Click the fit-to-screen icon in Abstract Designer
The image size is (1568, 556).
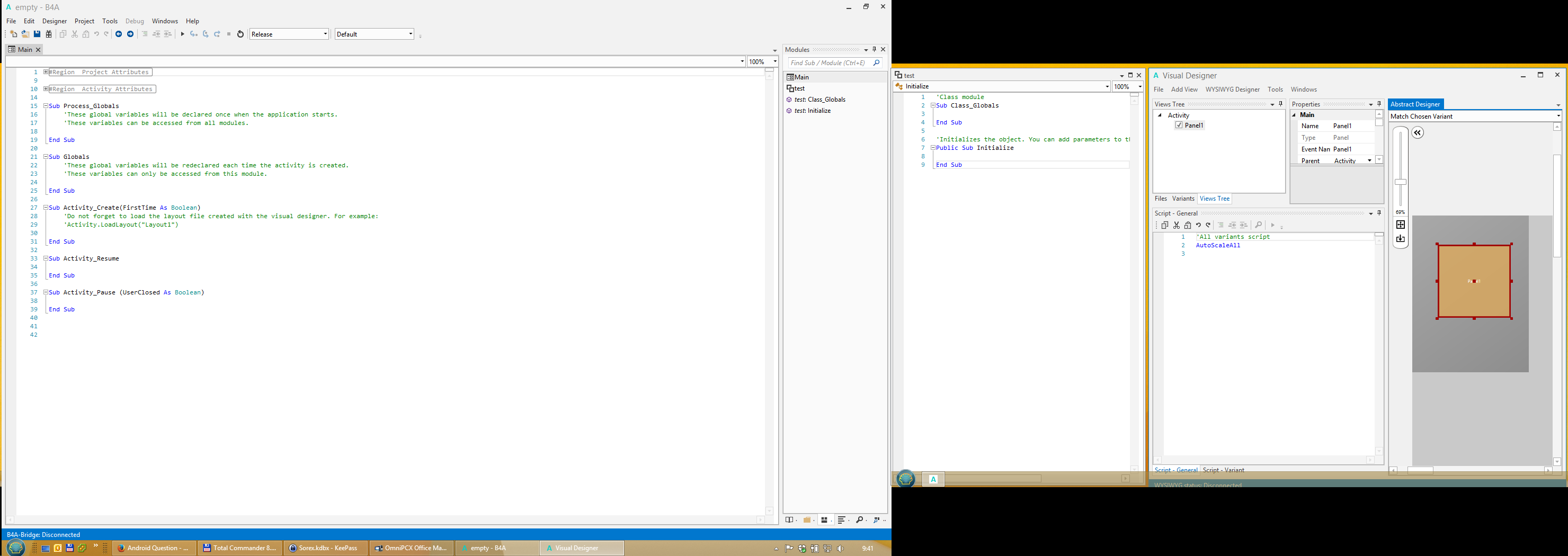(x=1401, y=225)
